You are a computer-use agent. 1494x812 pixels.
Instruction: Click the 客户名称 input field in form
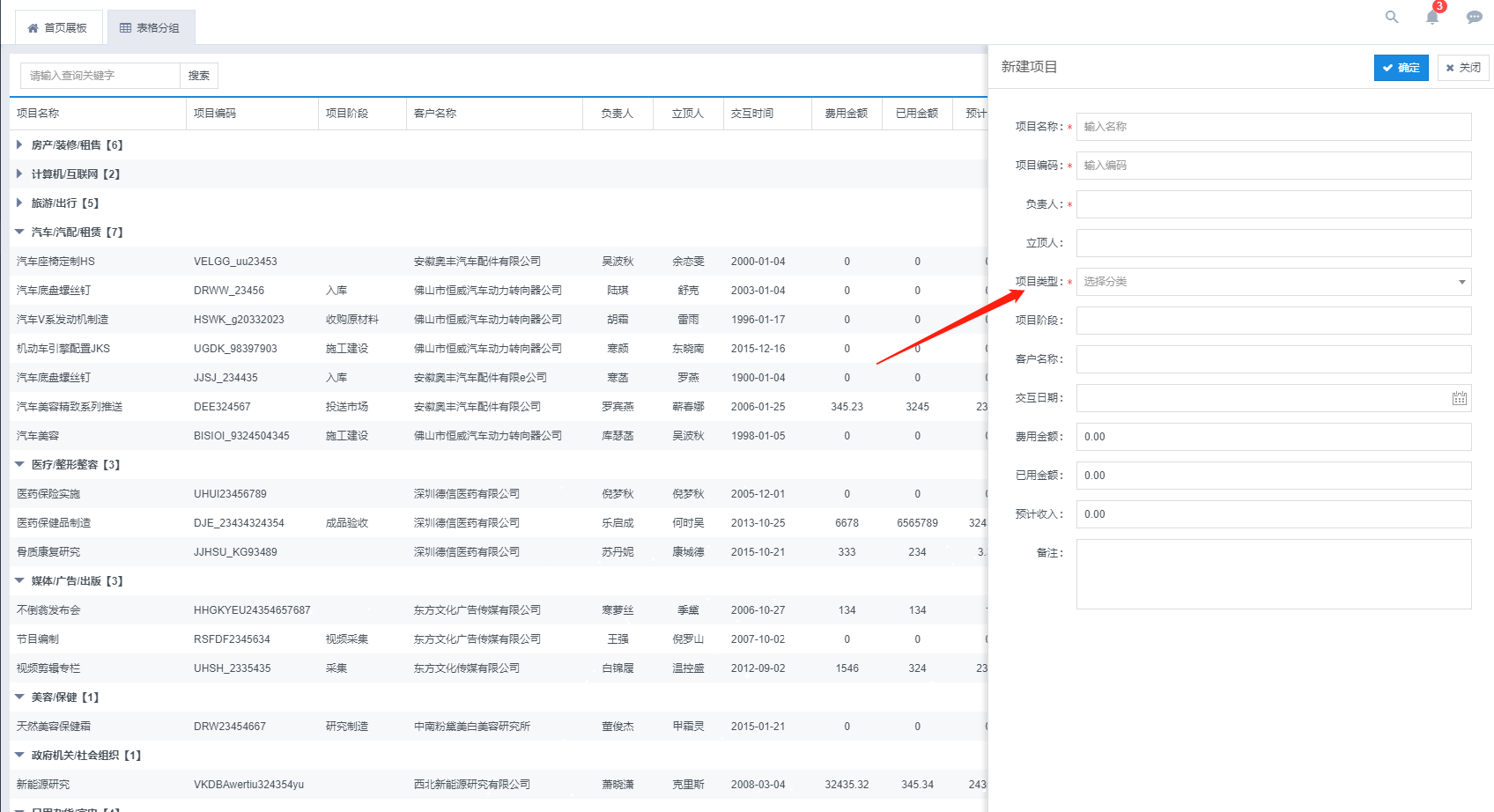pos(1274,359)
